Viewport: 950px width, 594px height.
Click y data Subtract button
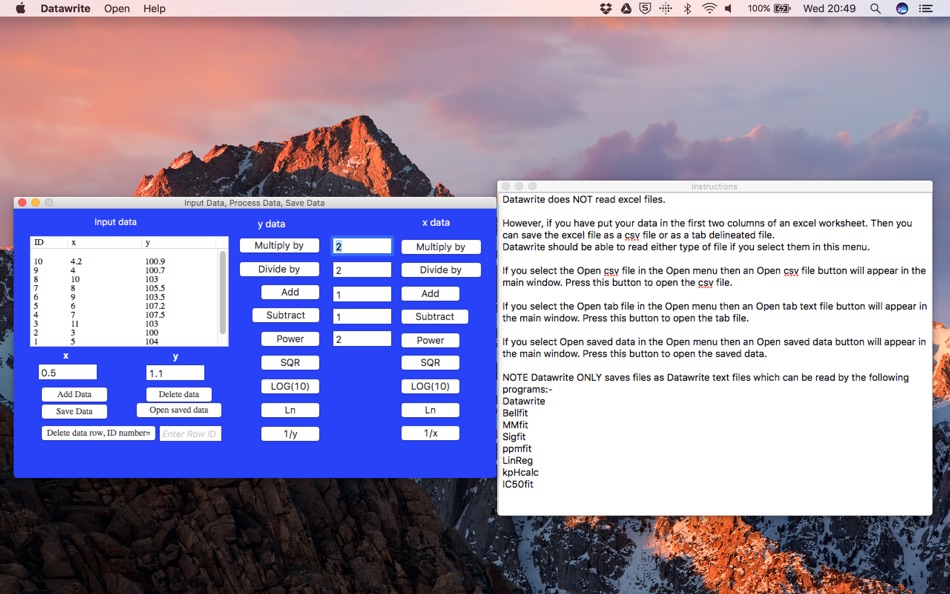pyautogui.click(x=285, y=315)
